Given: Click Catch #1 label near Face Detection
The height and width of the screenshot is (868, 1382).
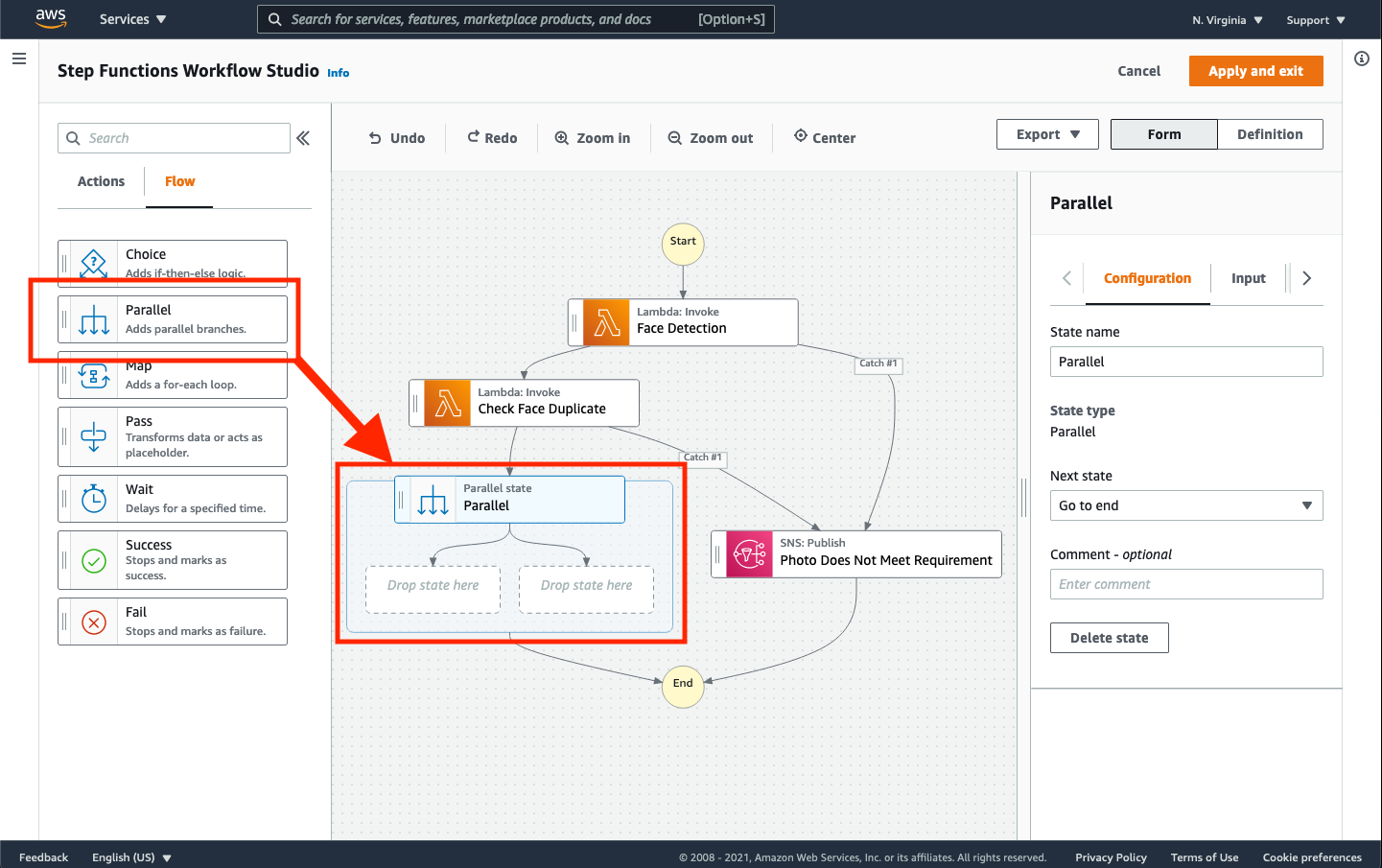Looking at the screenshot, I should [878, 364].
